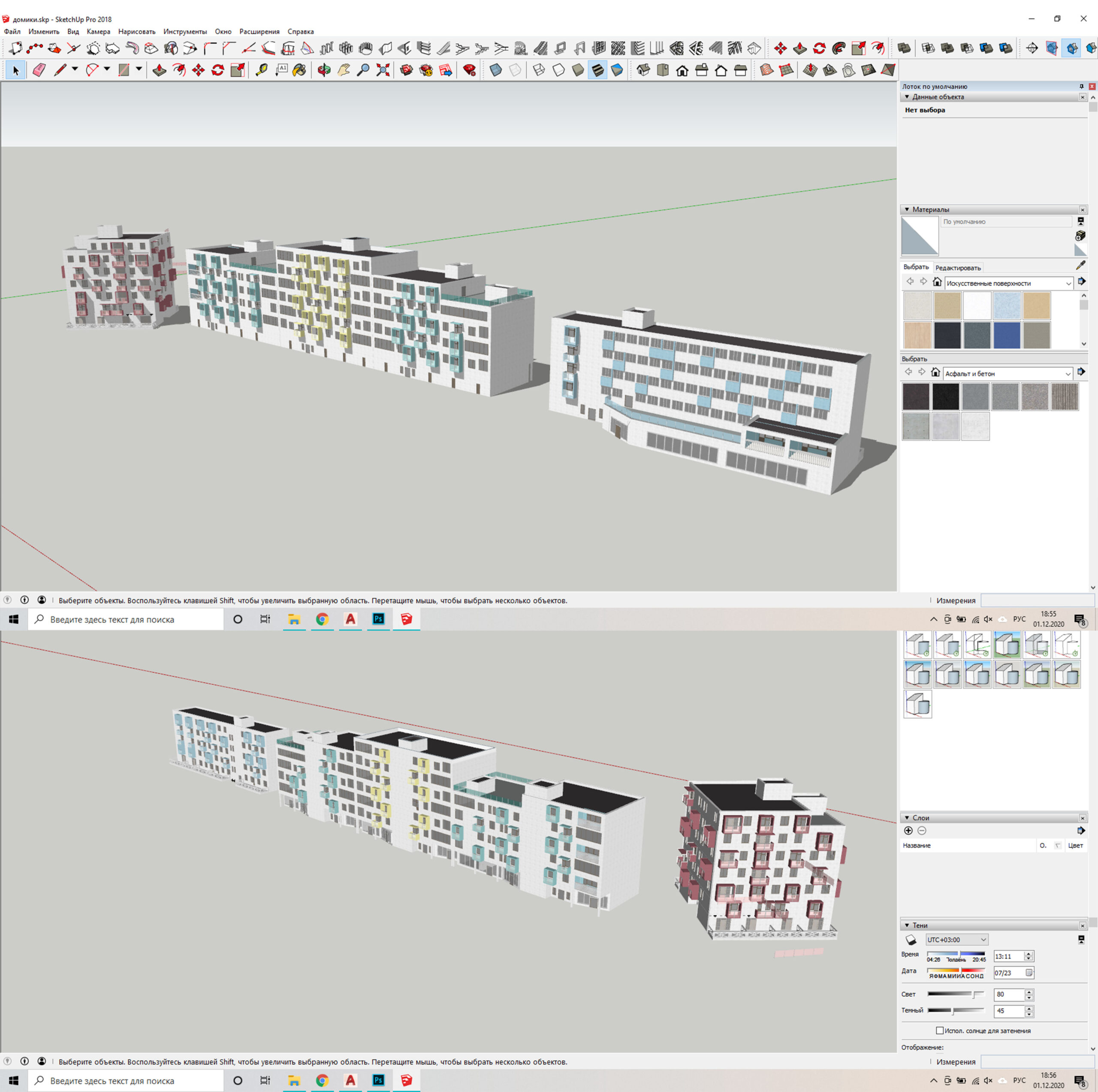
Task: Select the Eraser tool
Action: [39, 70]
